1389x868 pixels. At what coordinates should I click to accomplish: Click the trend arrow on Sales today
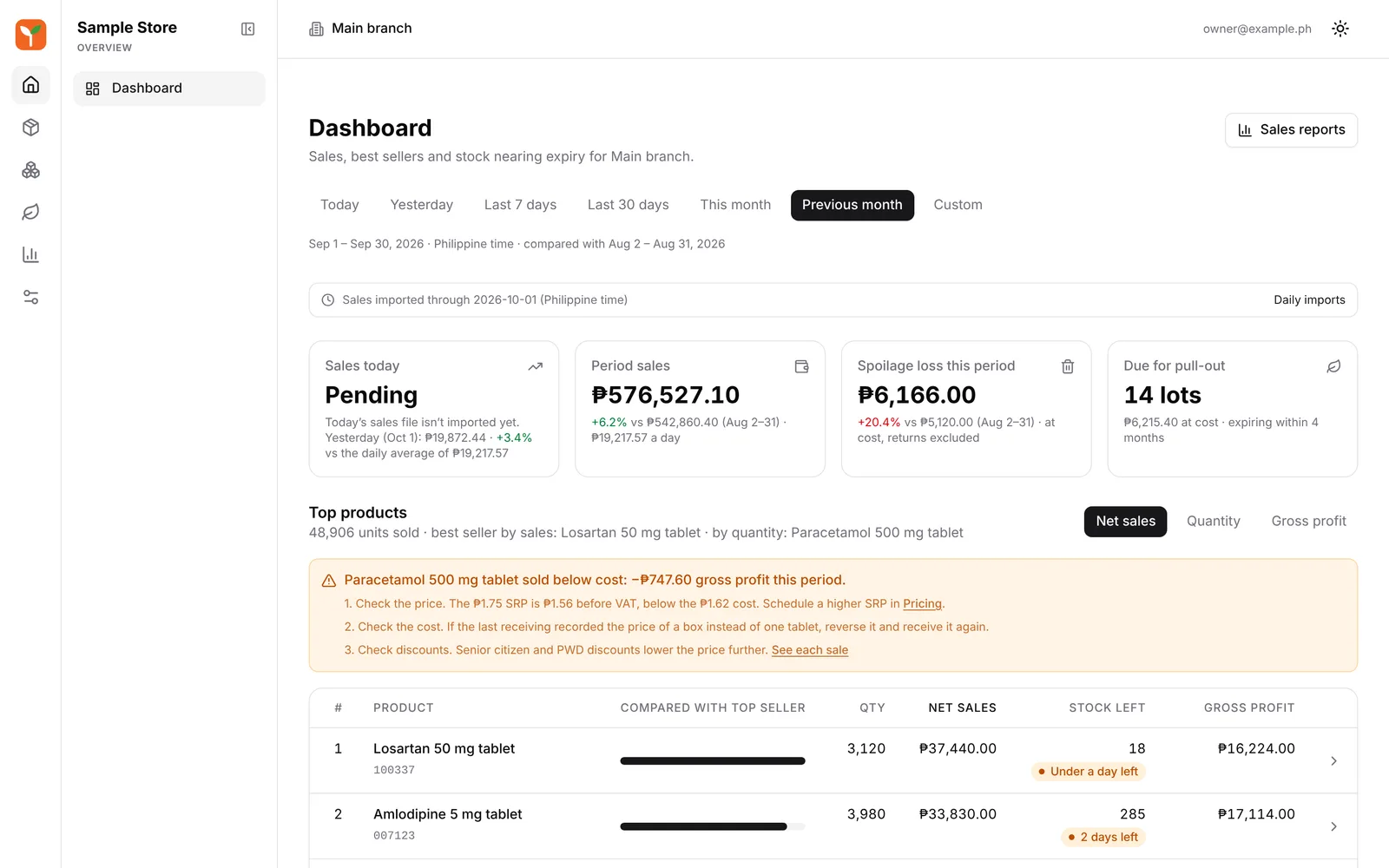(536, 366)
